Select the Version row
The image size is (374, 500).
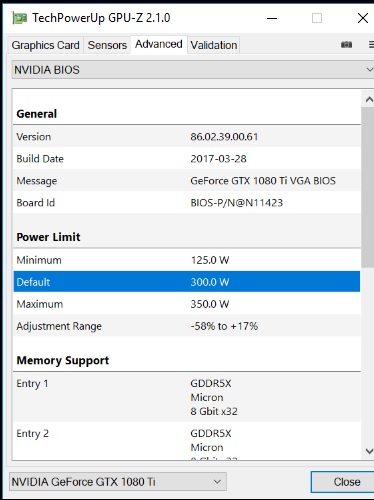pos(187,137)
